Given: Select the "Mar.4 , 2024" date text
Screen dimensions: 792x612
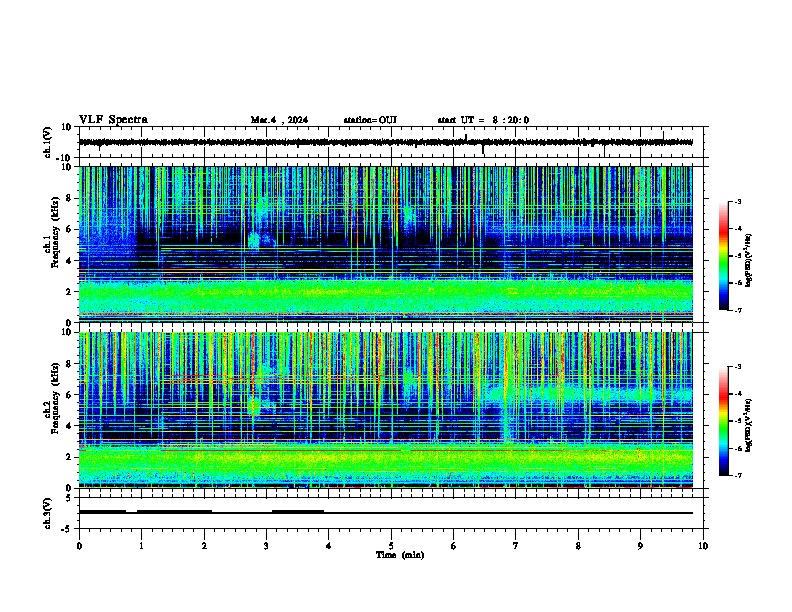Looking at the screenshot, I should [279, 120].
